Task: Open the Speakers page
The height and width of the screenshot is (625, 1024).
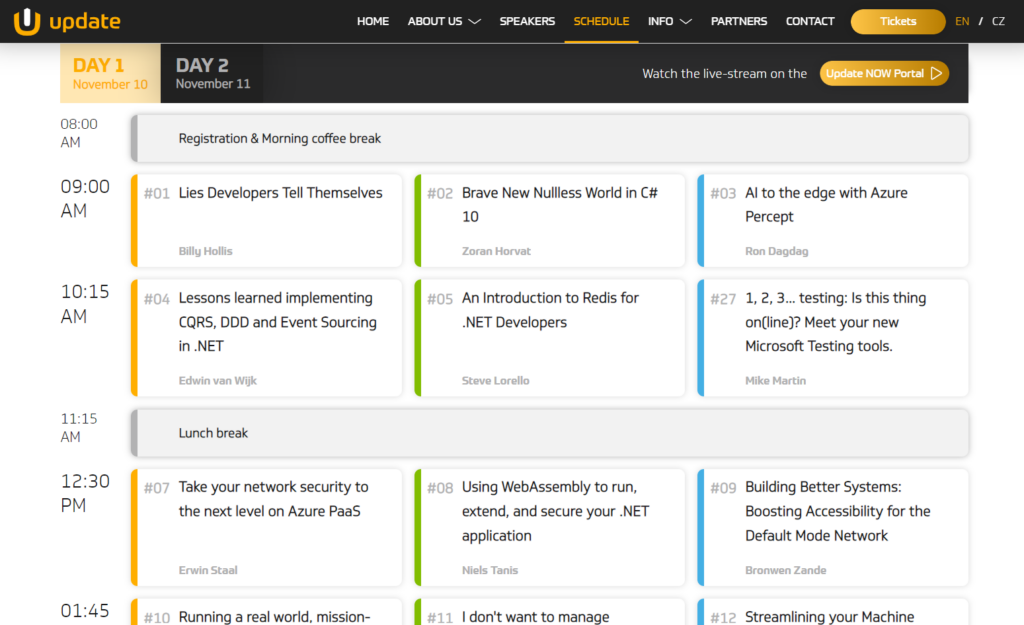Action: tap(527, 22)
